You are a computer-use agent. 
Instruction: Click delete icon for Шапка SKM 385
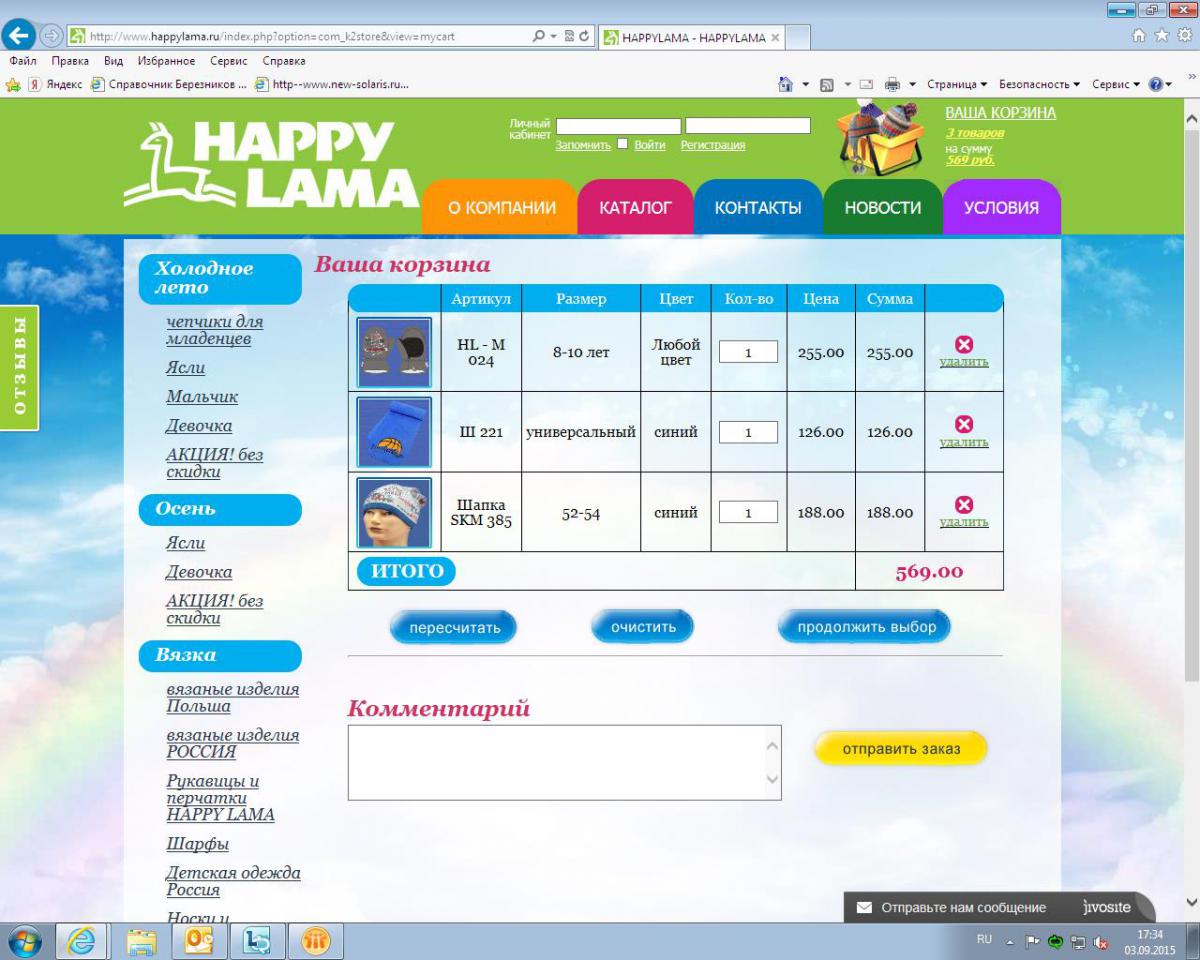tap(964, 505)
